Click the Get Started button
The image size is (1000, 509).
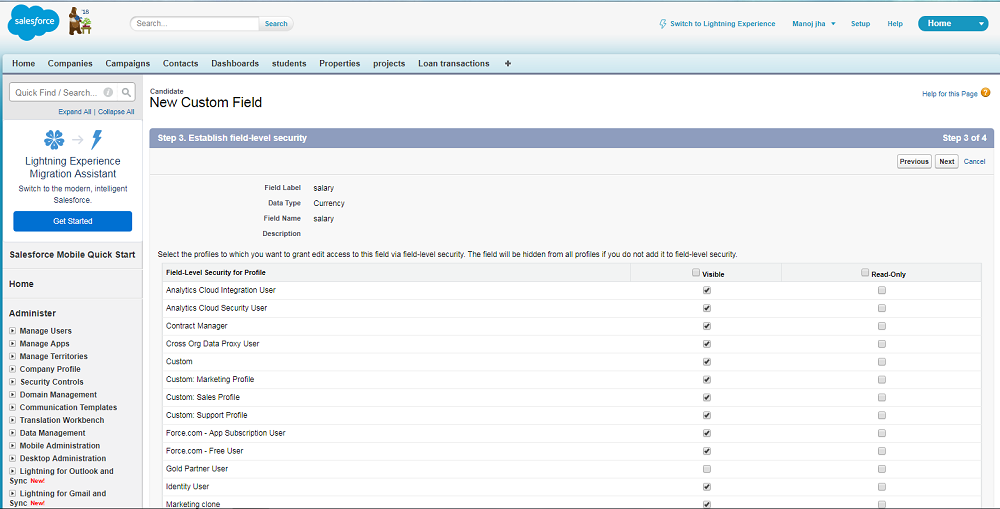tap(73, 221)
